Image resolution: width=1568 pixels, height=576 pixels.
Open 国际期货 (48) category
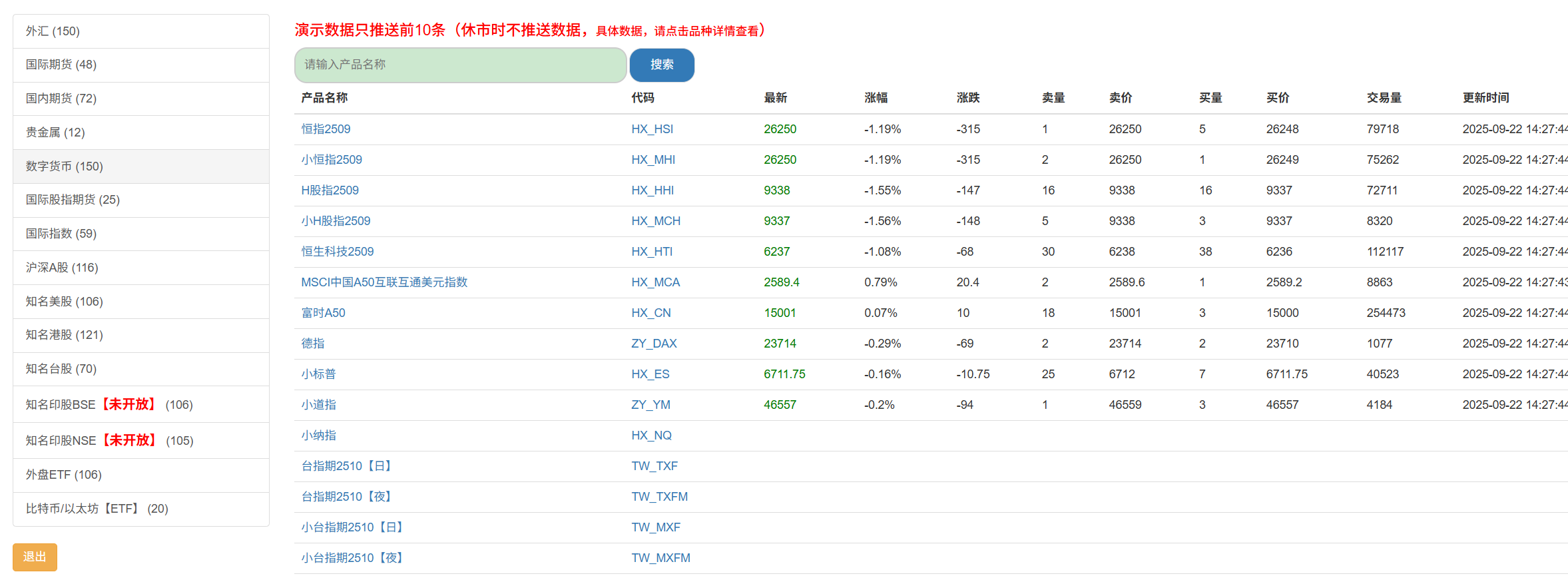pos(141,65)
